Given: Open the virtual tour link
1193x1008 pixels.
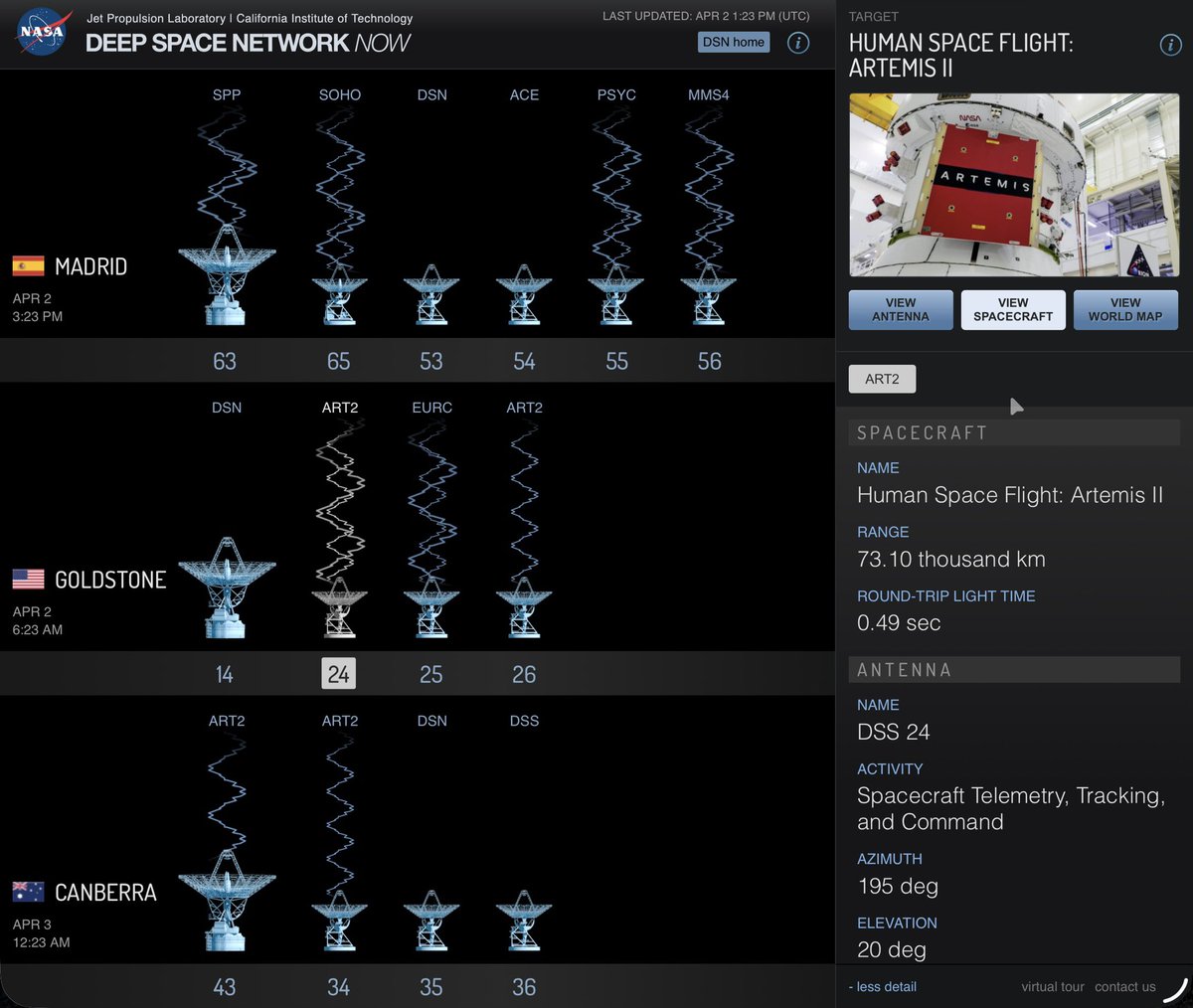Looking at the screenshot, I should pos(1053,987).
